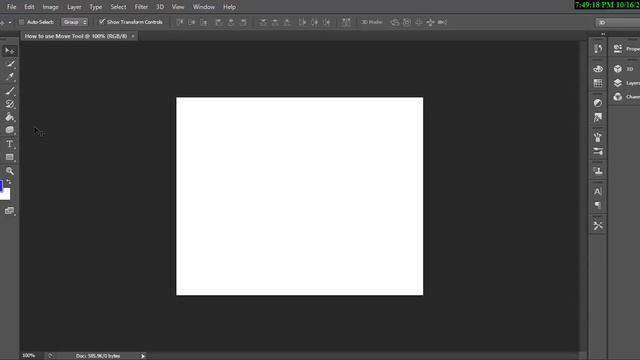Open the workspace switcher dropdown at top right

coord(618,22)
